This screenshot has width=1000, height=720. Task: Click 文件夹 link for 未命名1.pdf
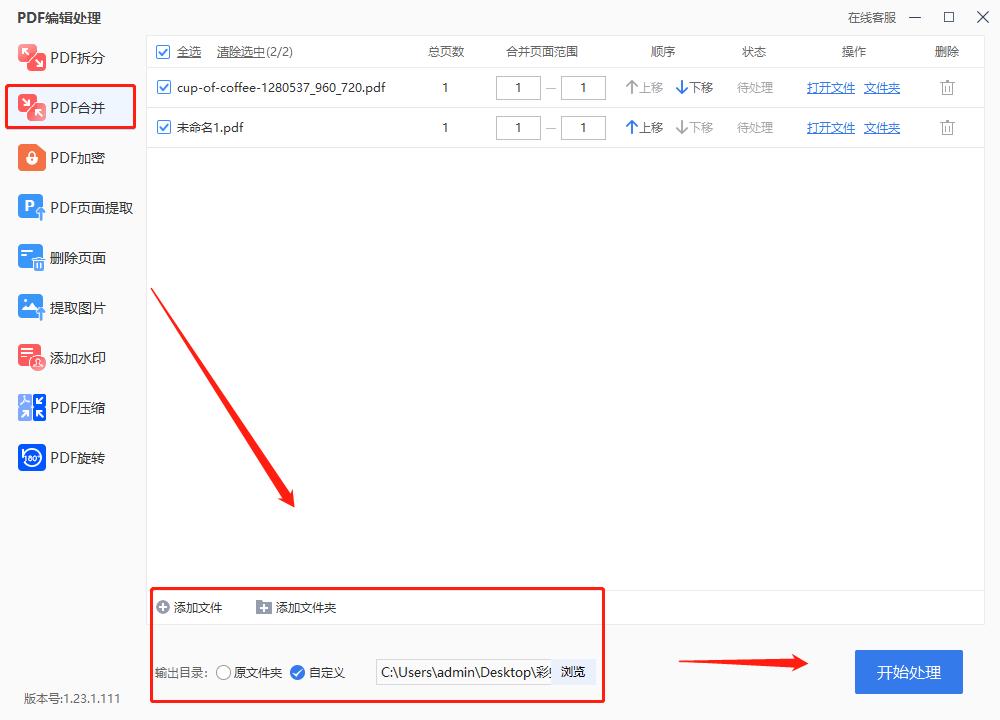[882, 128]
